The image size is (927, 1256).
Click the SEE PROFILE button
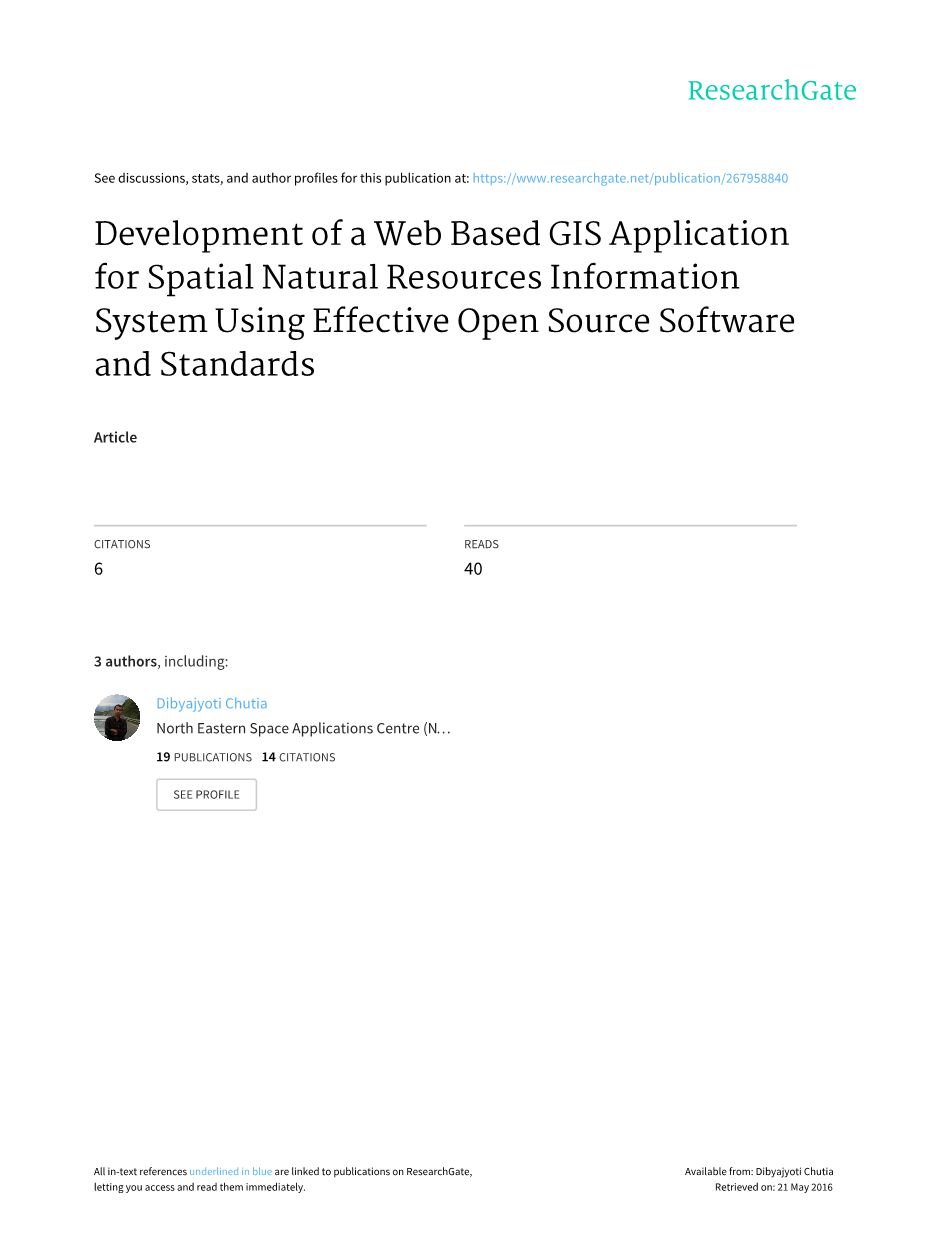[206, 794]
